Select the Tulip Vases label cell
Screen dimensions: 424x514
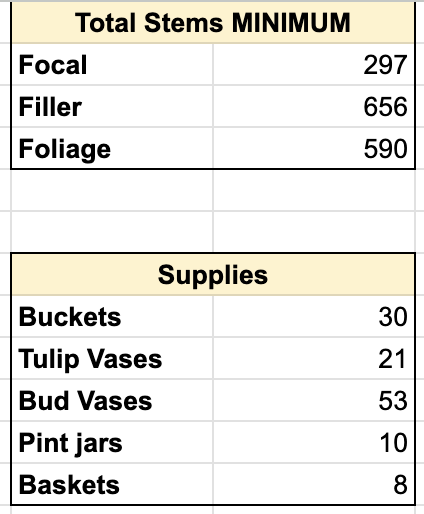pyautogui.click(x=112, y=358)
